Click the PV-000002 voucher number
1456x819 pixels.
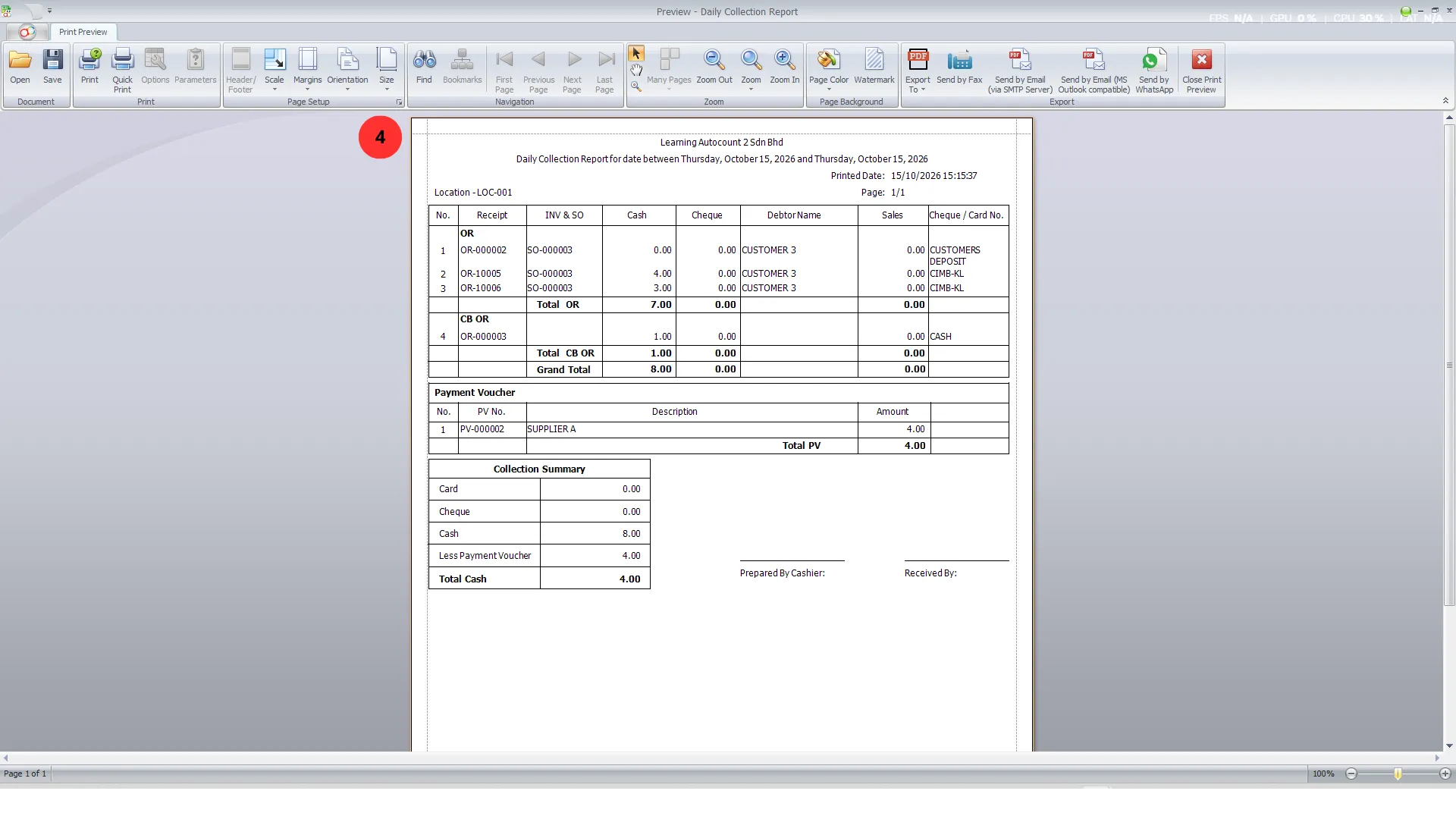tap(482, 429)
